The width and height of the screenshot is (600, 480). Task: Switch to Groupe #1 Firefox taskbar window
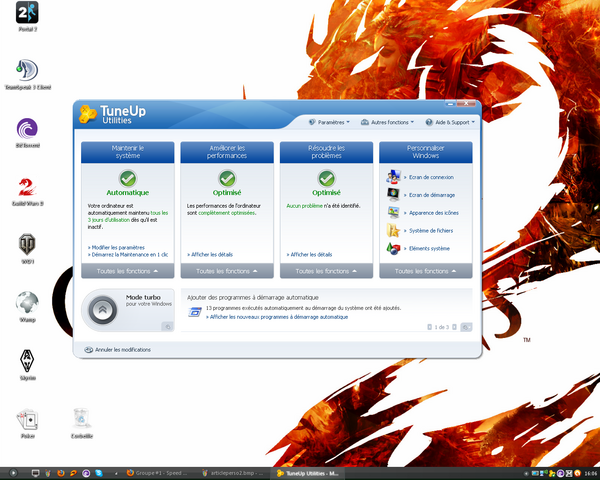[157, 473]
